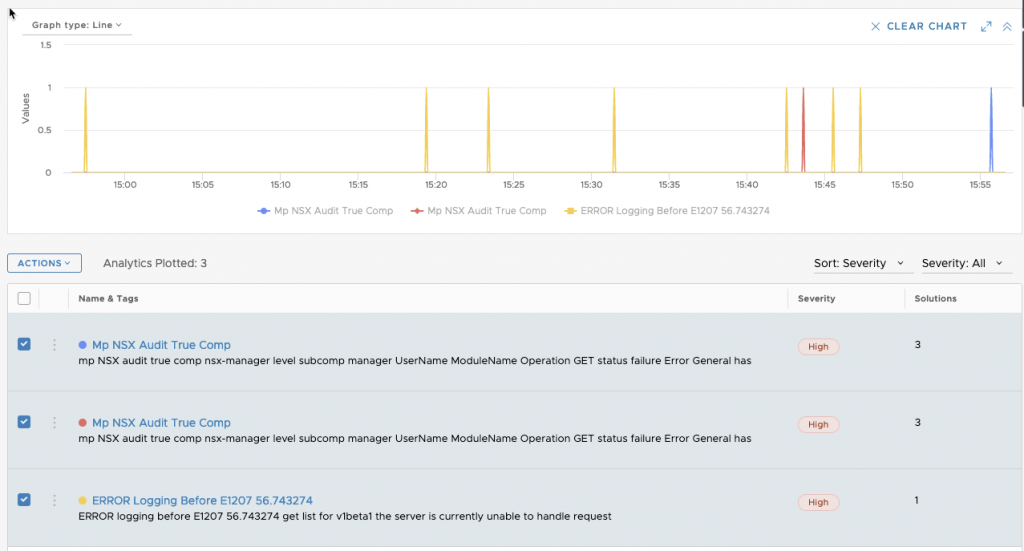Open the kebab menu for ERROR Logging row
This screenshot has width=1024, height=551.
55,500
